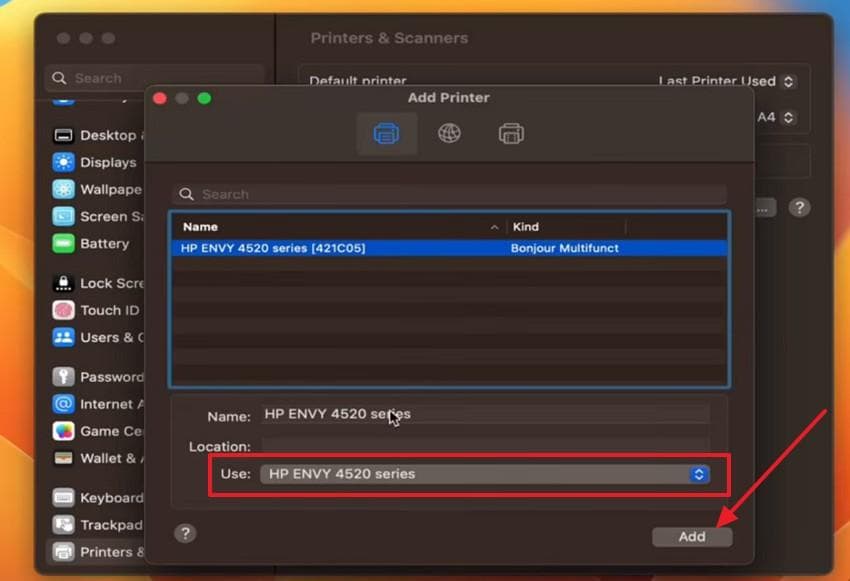Image resolution: width=850 pixels, height=581 pixels.
Task: Open Touch ID settings in sidebar
Action: 98,310
